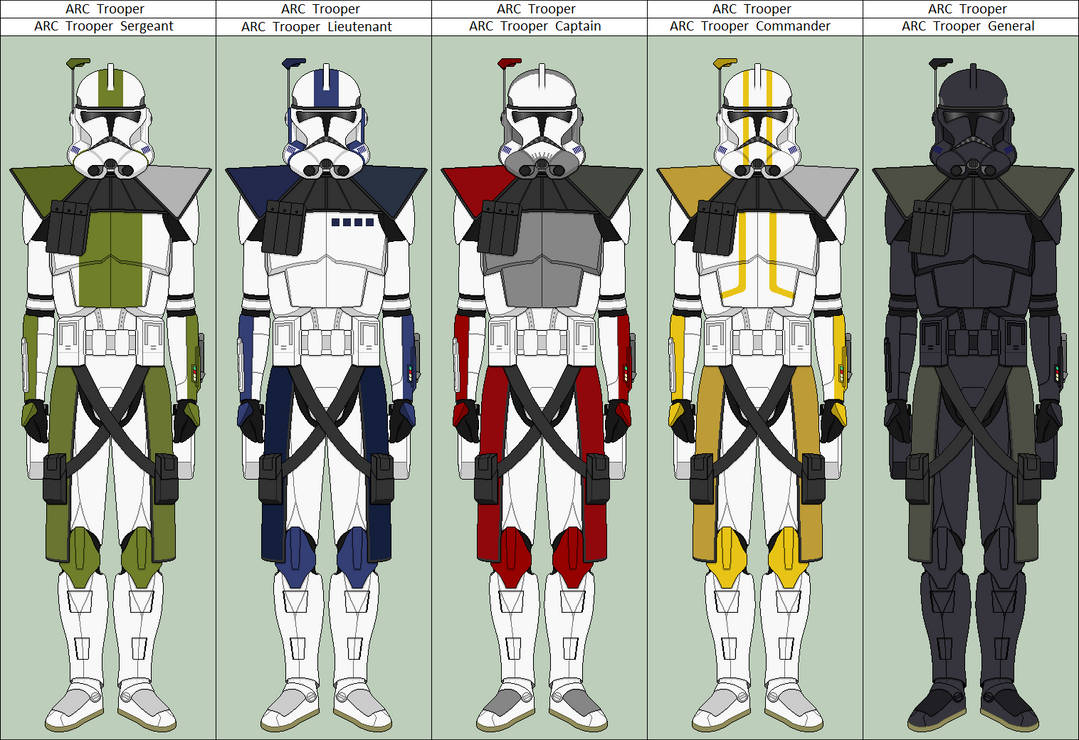
Task: Select the green-striped Sergeant helmet
Action: pyautogui.click(x=110, y=122)
